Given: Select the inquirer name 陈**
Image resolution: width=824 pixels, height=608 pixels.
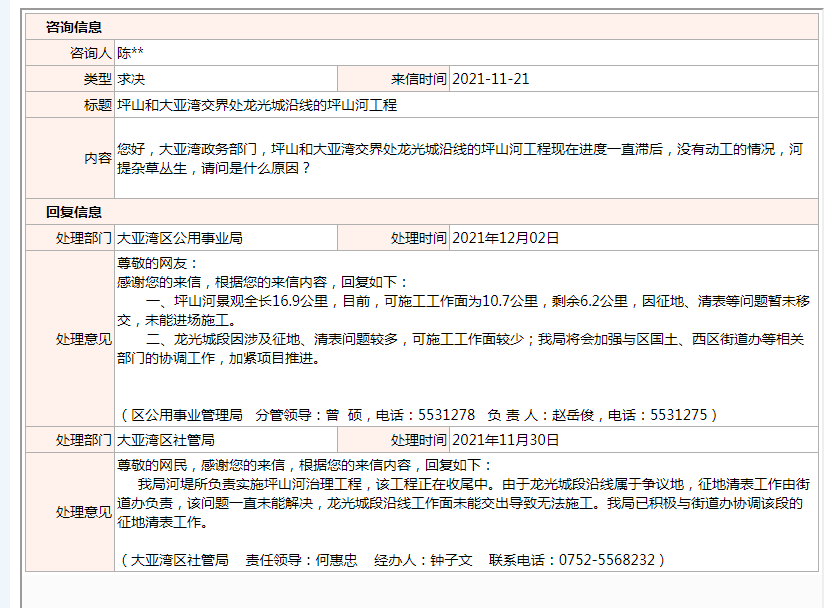Looking at the screenshot, I should (131, 53).
